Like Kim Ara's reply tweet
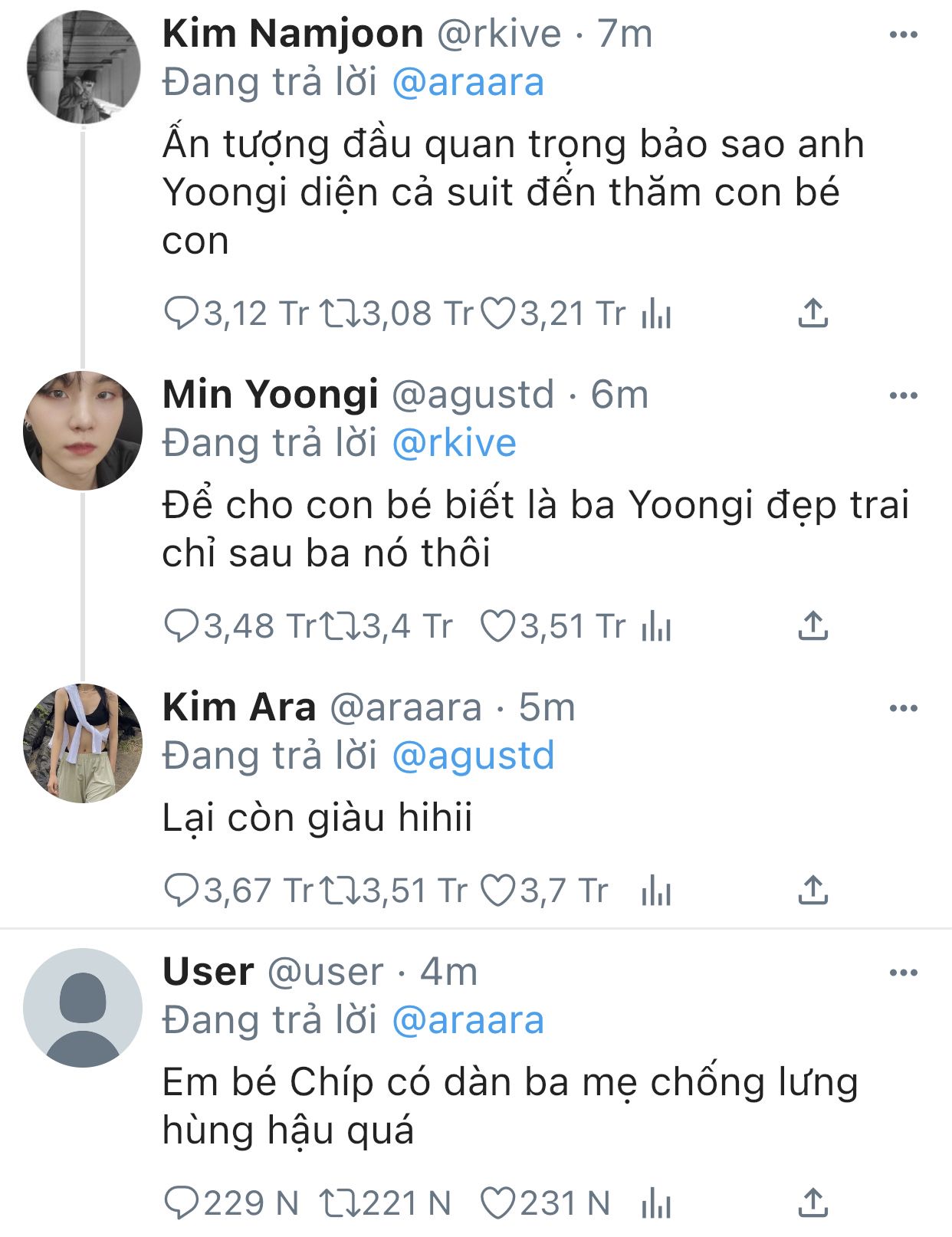 (497, 891)
